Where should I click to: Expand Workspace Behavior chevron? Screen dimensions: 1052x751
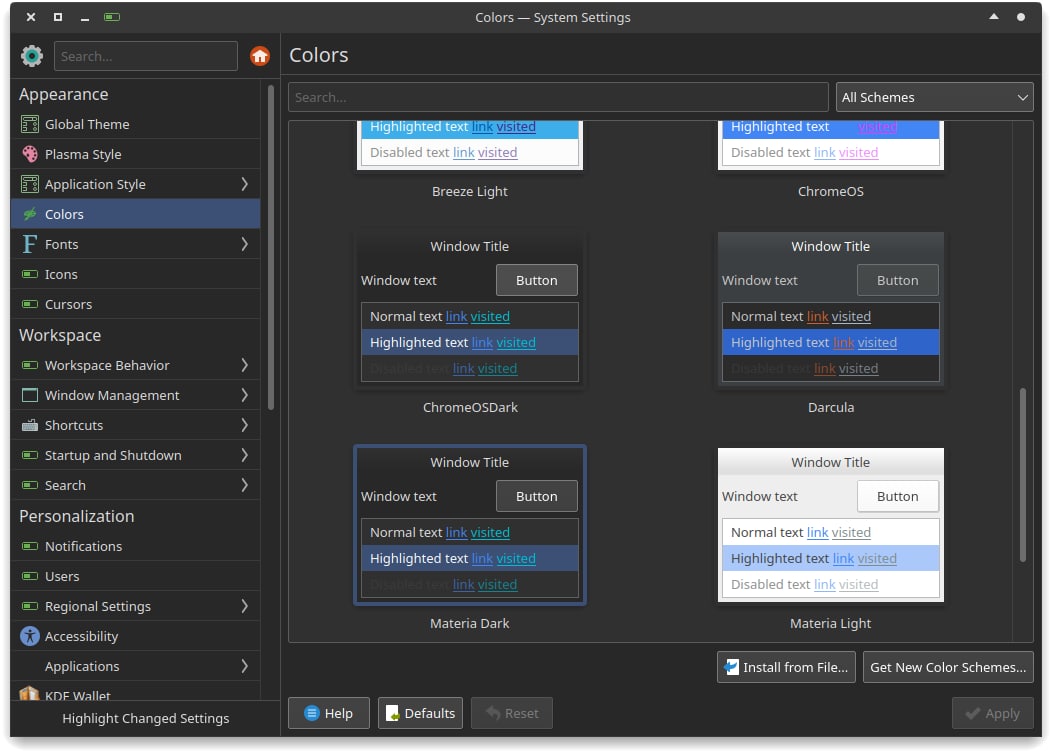pos(244,365)
